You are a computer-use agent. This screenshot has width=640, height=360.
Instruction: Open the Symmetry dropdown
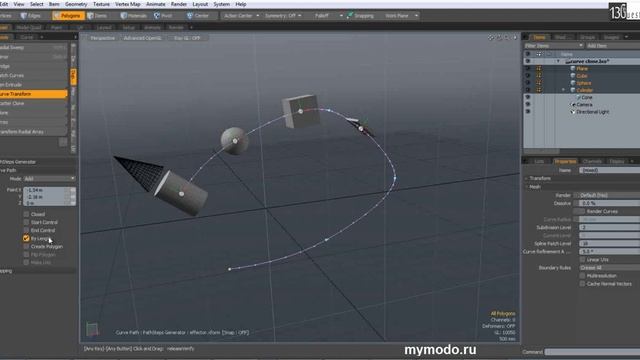[283, 16]
